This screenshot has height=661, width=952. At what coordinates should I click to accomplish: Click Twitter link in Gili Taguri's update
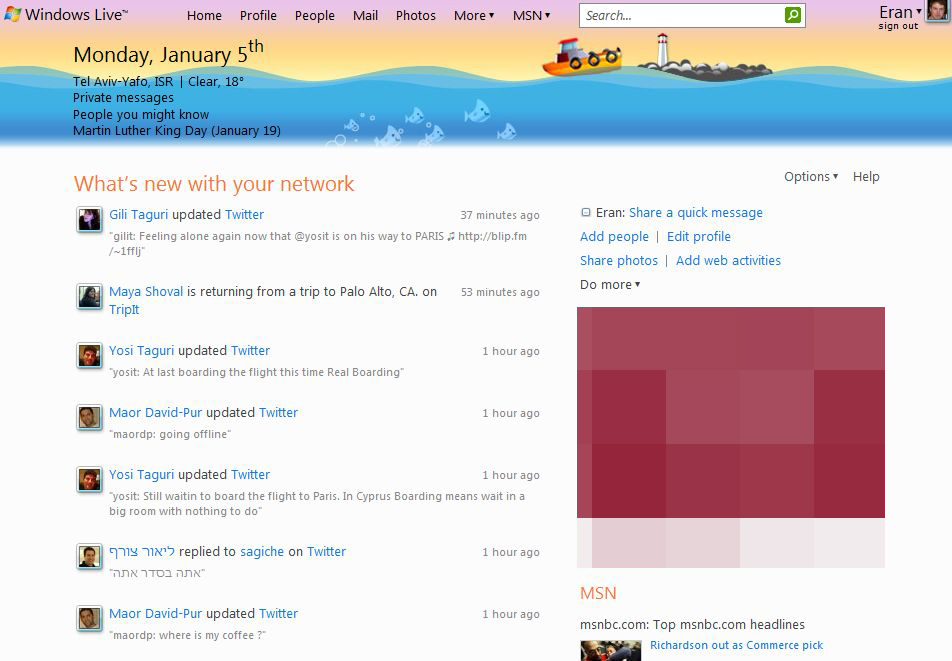[244, 214]
